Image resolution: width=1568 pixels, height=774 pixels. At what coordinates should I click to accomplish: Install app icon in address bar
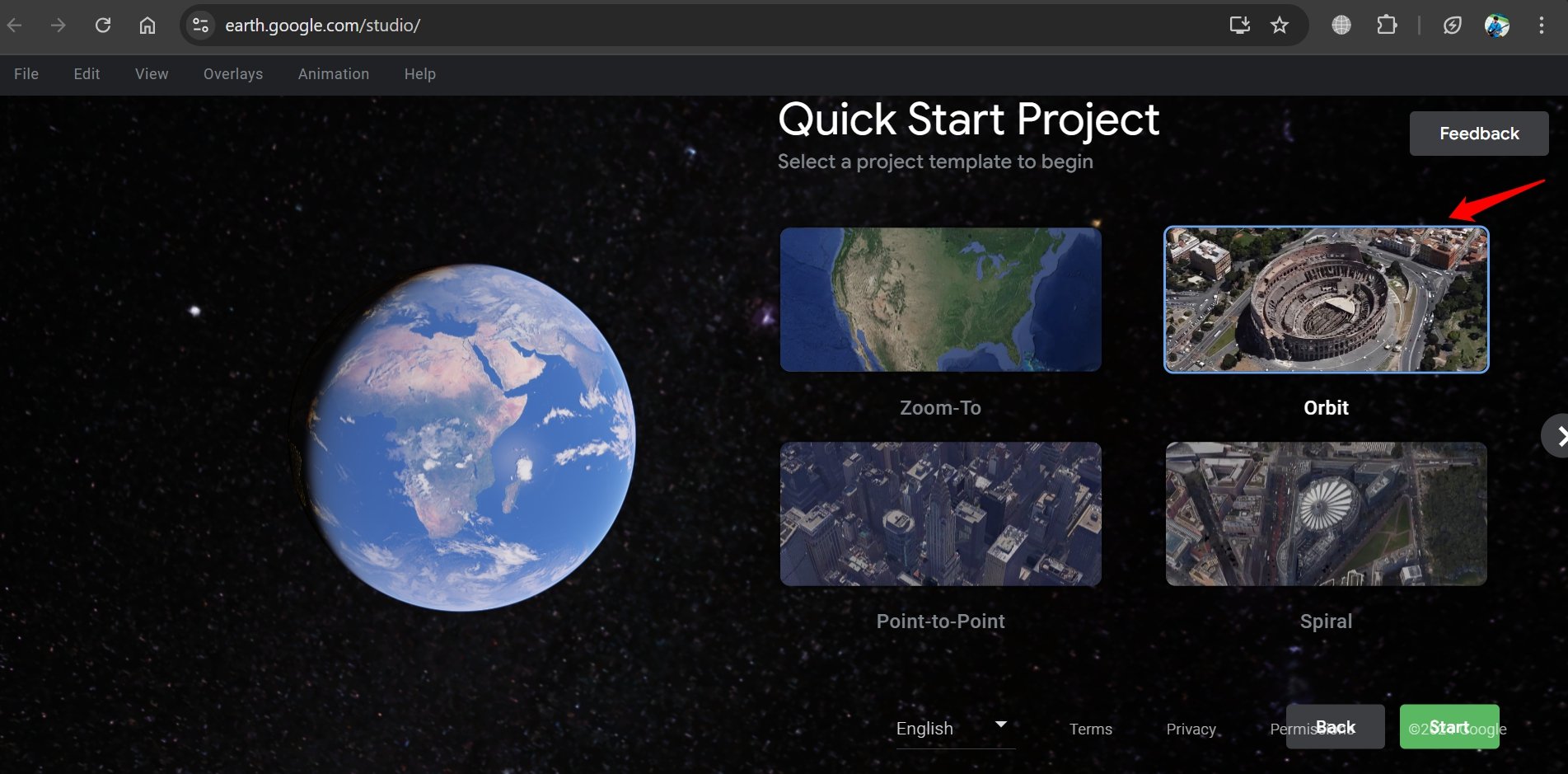pyautogui.click(x=1239, y=26)
